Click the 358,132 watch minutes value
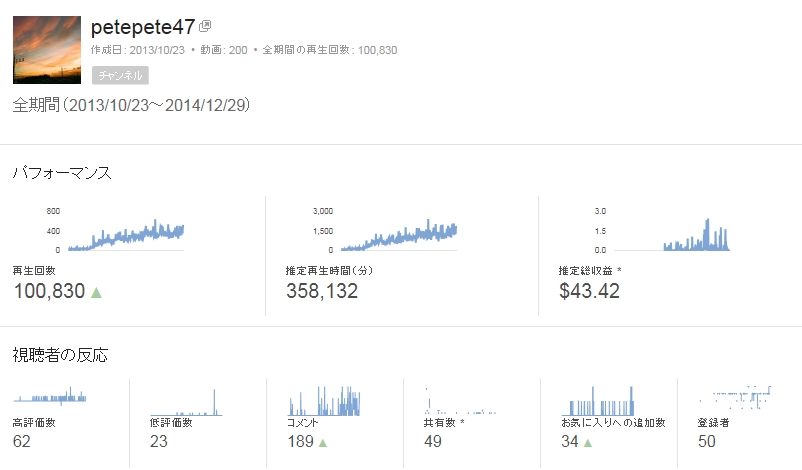The image size is (802, 470). point(322,291)
